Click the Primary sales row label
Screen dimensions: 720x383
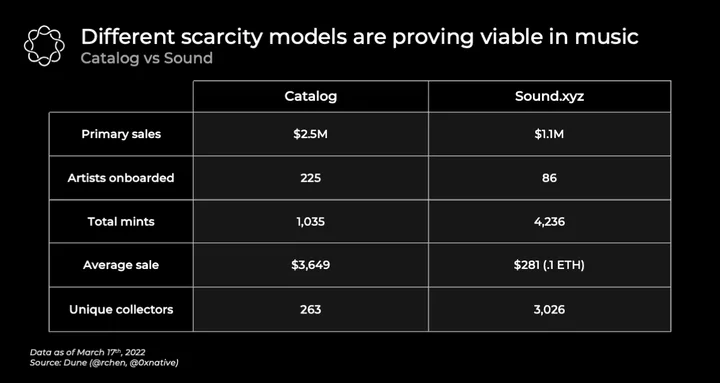pyautogui.click(x=121, y=134)
